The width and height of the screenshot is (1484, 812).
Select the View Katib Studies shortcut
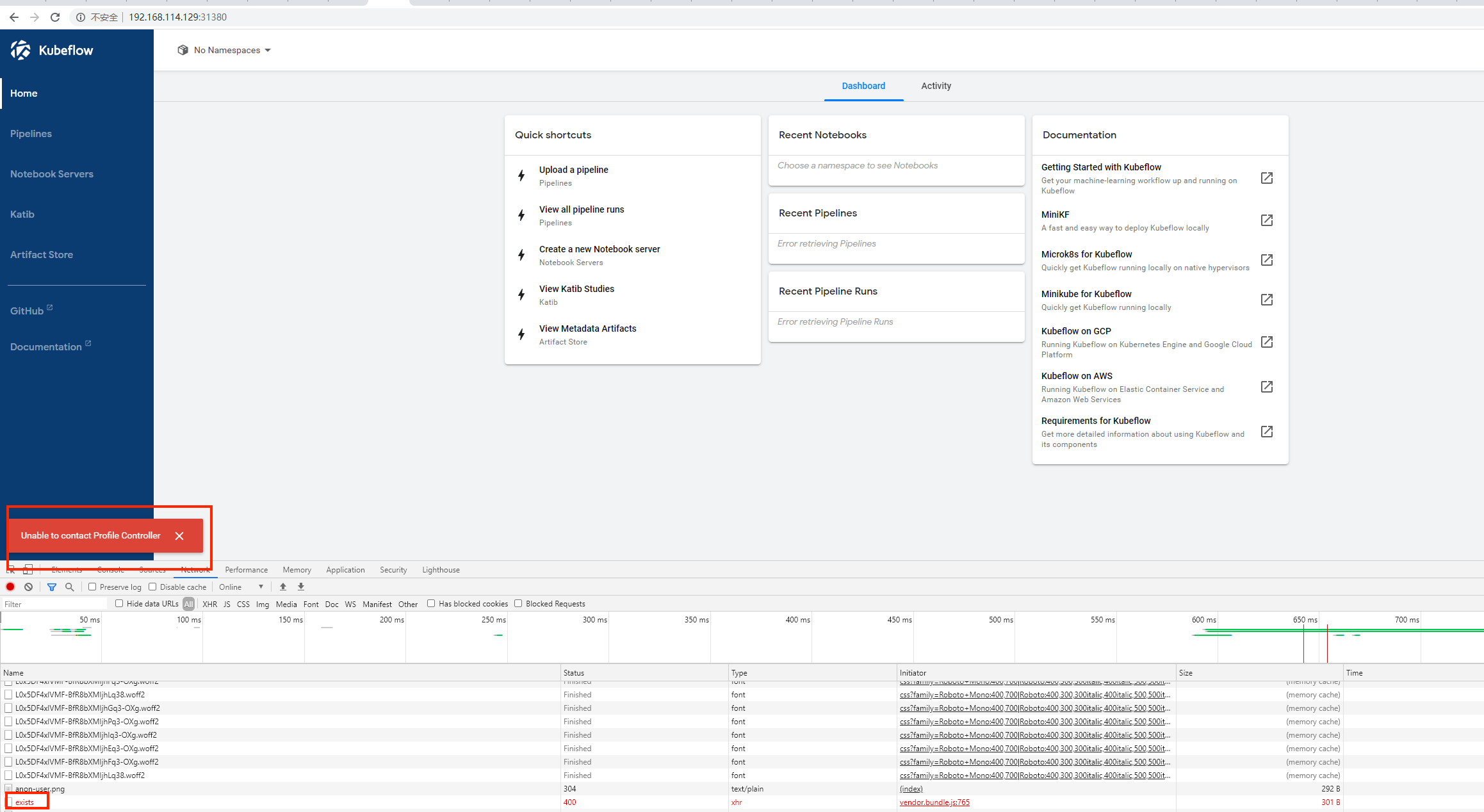pyautogui.click(x=576, y=289)
